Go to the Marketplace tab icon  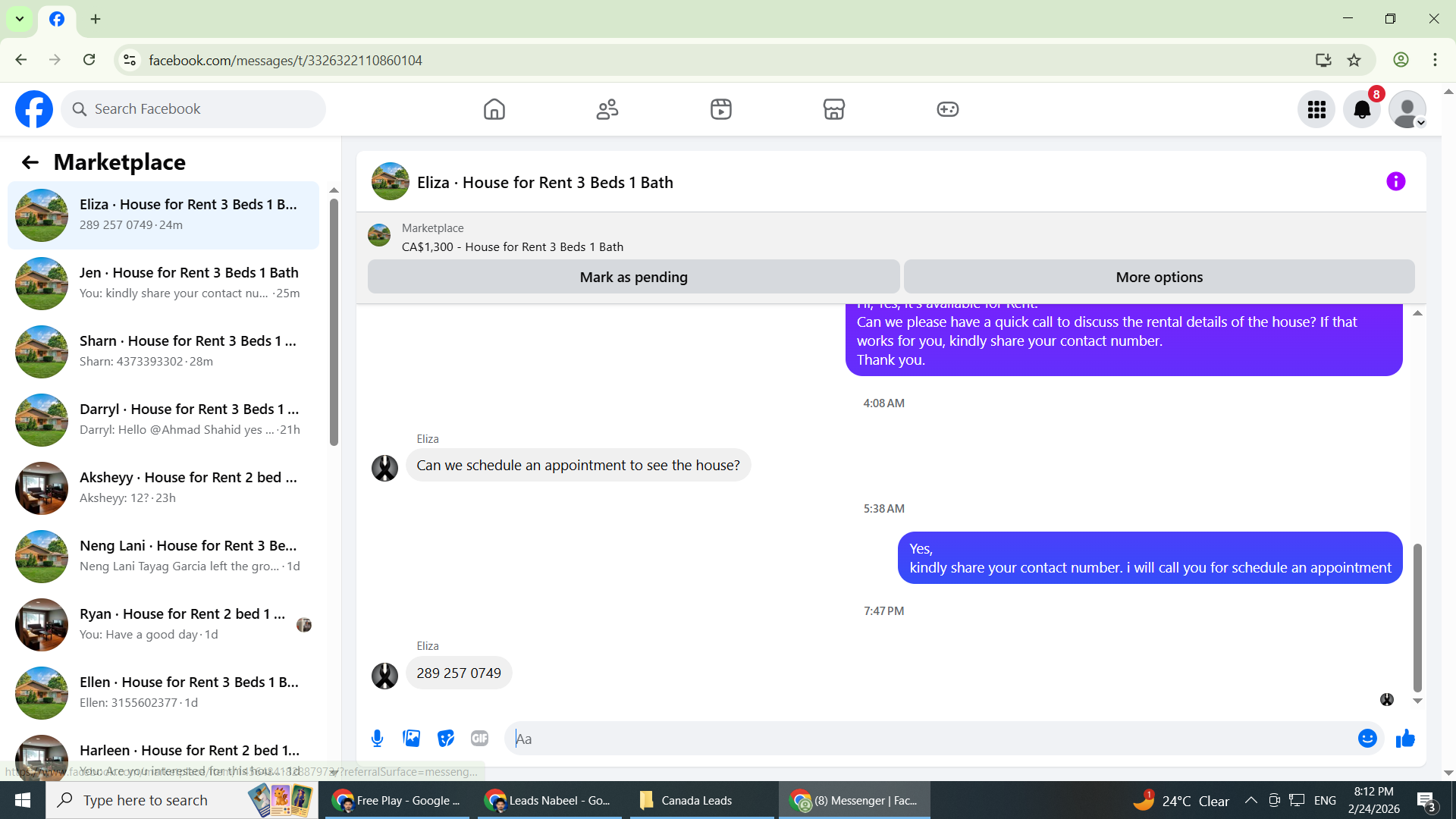tap(833, 109)
